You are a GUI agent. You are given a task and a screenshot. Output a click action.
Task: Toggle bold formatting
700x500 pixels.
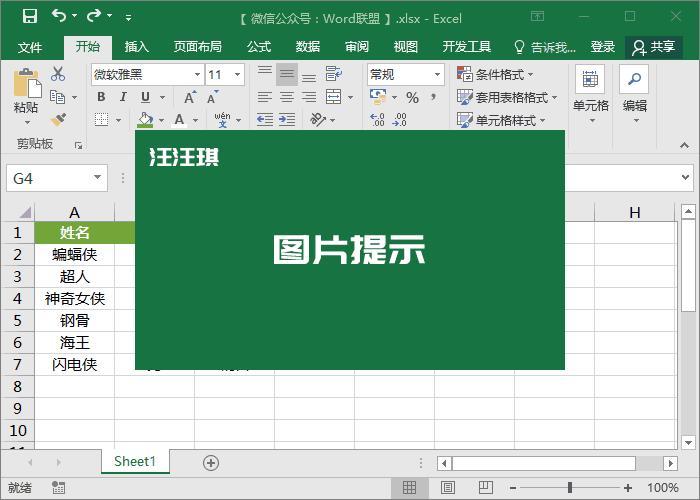[x=101, y=97]
